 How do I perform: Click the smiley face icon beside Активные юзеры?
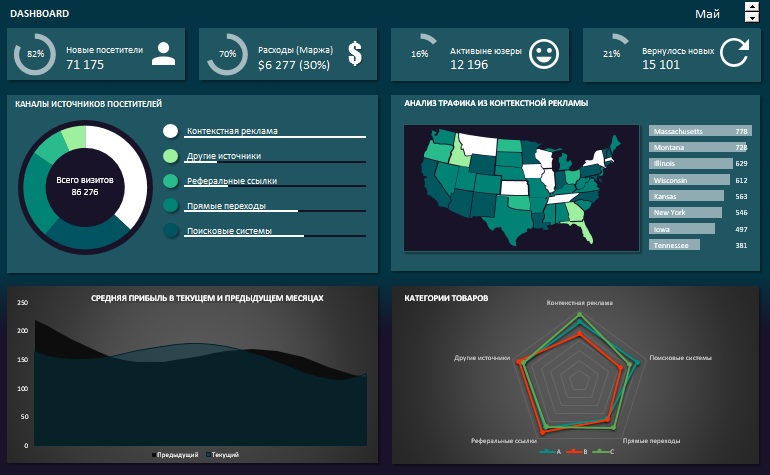(x=543, y=54)
